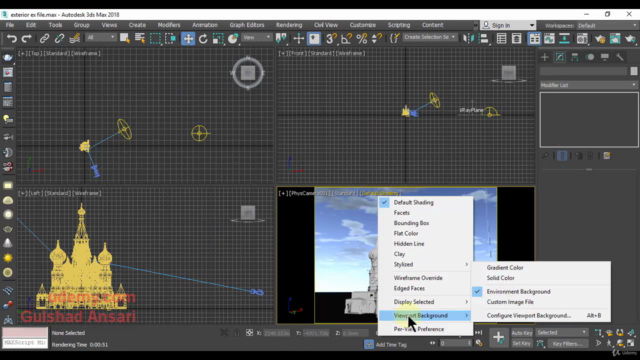Activate the Select and Move tool
The image size is (640, 360).
point(188,38)
